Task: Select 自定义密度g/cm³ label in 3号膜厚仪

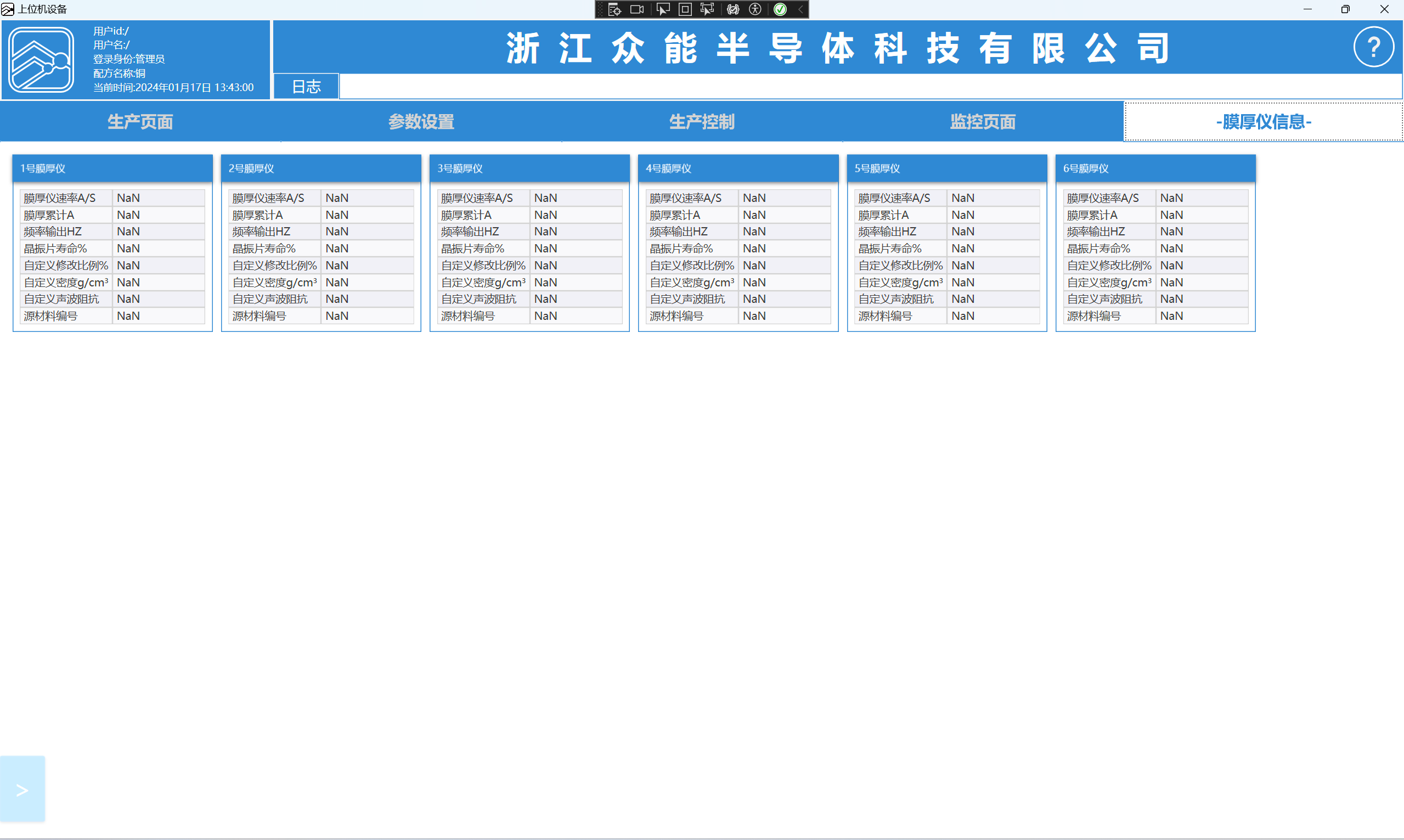Action: coord(484,283)
